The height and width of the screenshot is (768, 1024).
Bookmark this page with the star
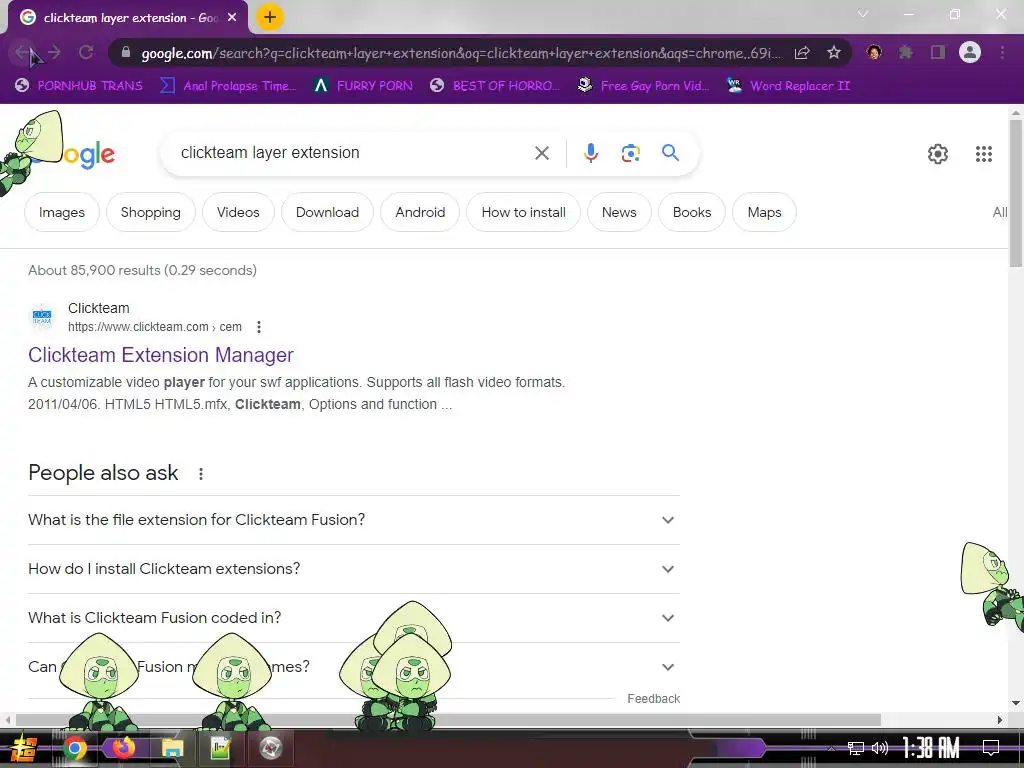[834, 52]
